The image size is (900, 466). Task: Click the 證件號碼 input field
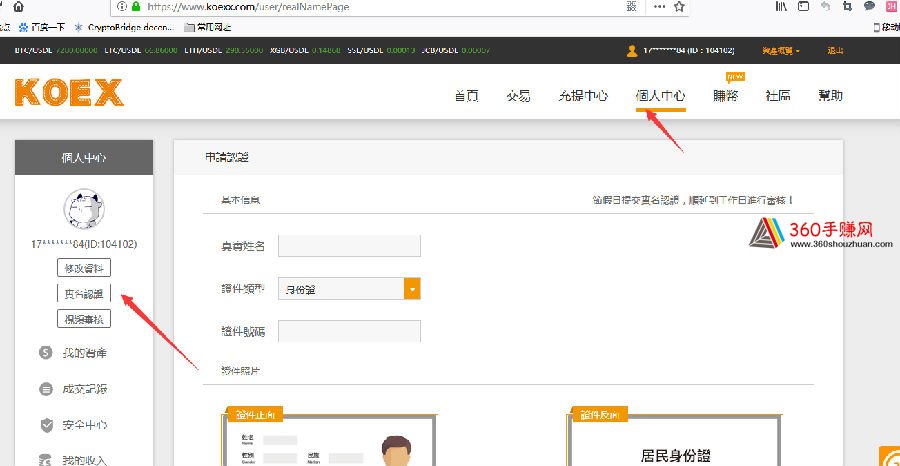pos(349,331)
